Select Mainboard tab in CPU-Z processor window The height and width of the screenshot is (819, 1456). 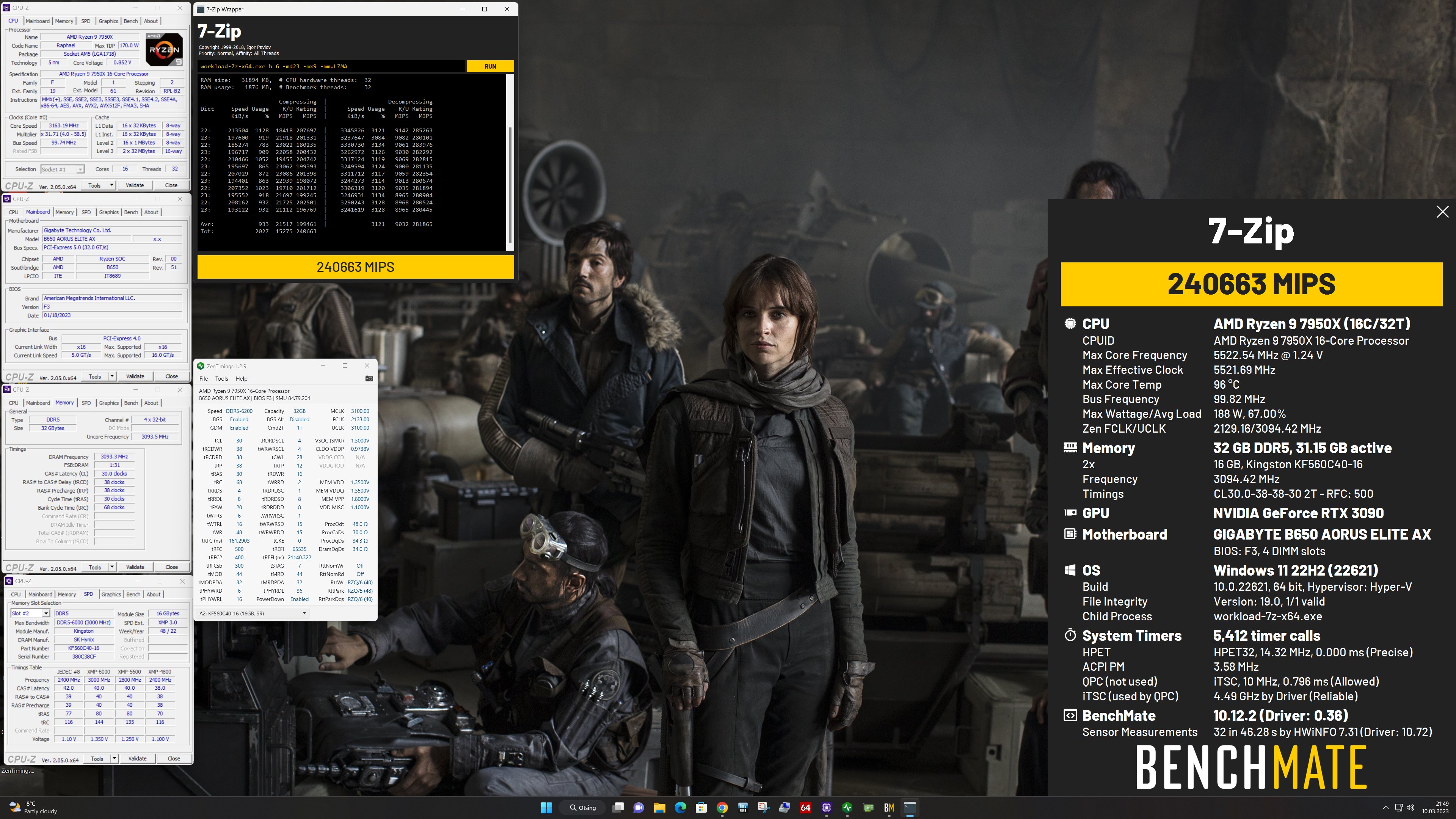(x=38, y=21)
